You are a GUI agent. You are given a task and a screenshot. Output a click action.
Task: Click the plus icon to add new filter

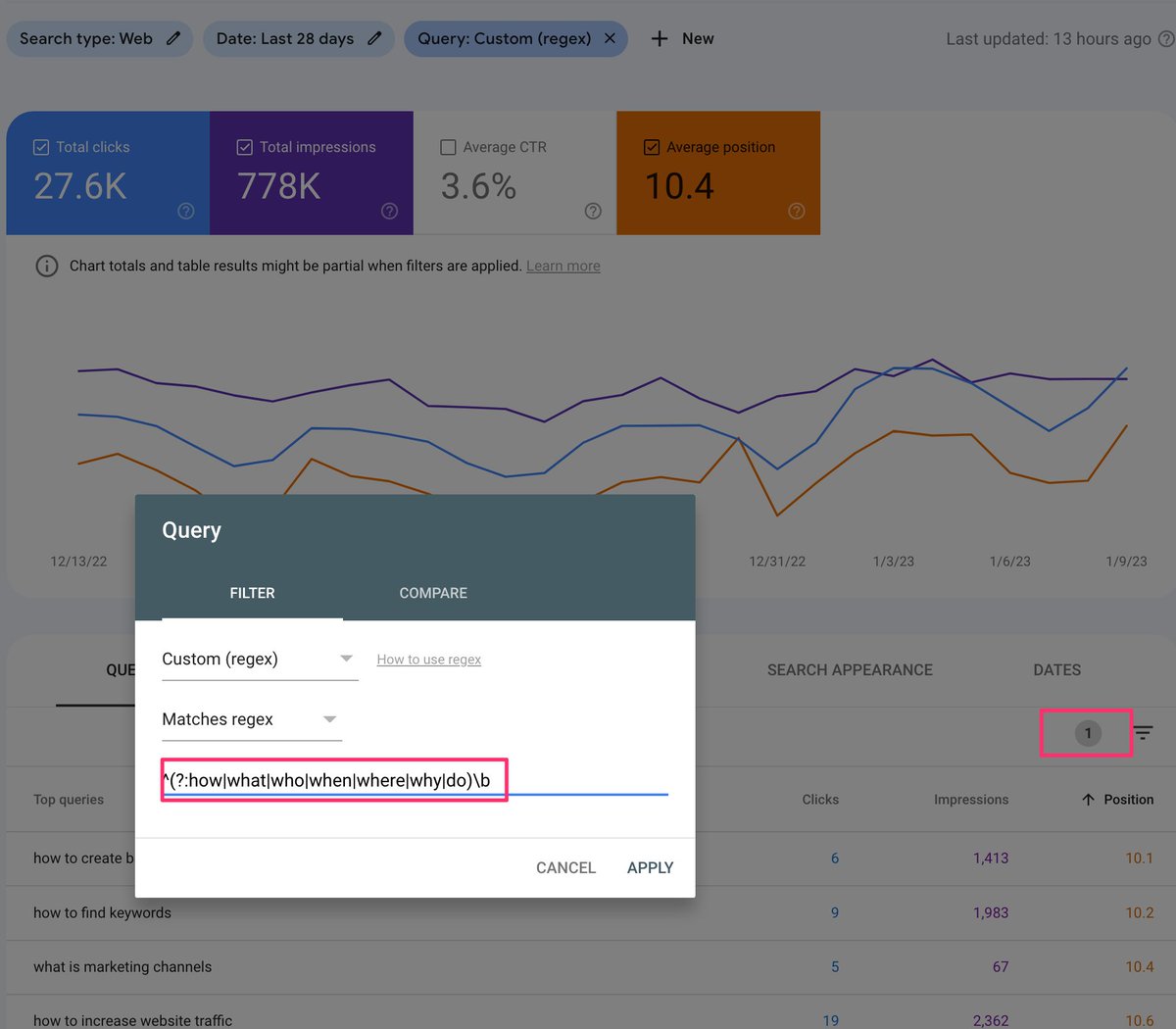coord(660,38)
